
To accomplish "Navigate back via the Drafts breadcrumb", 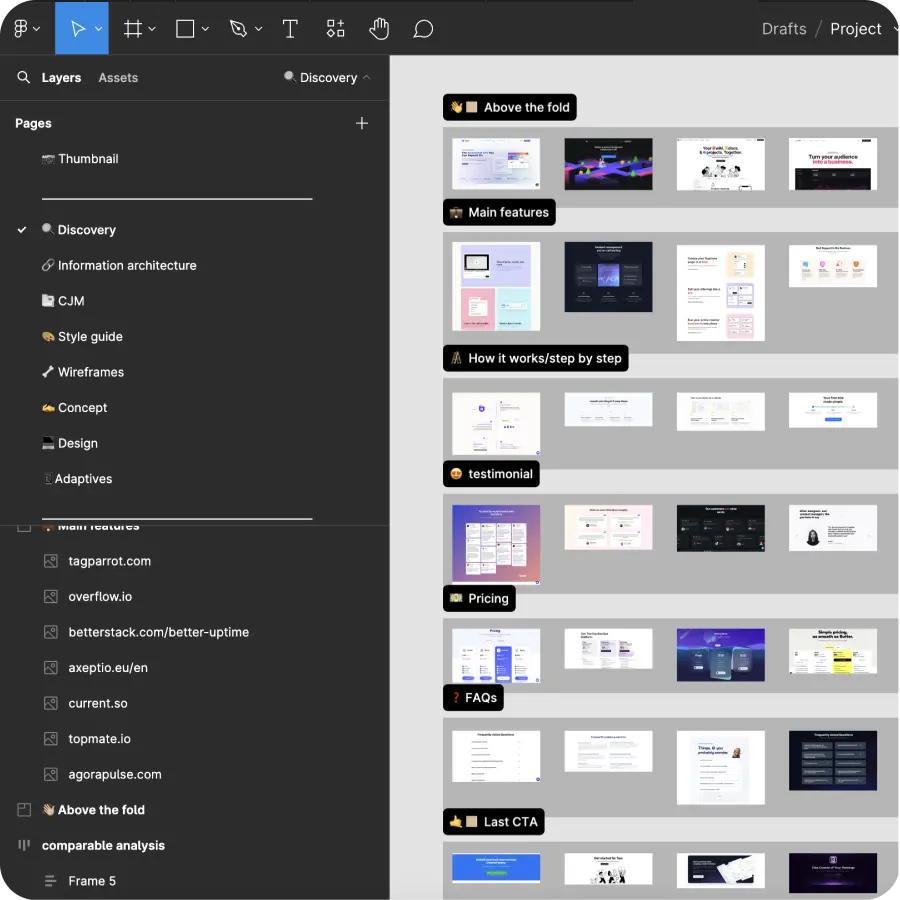I will point(783,28).
